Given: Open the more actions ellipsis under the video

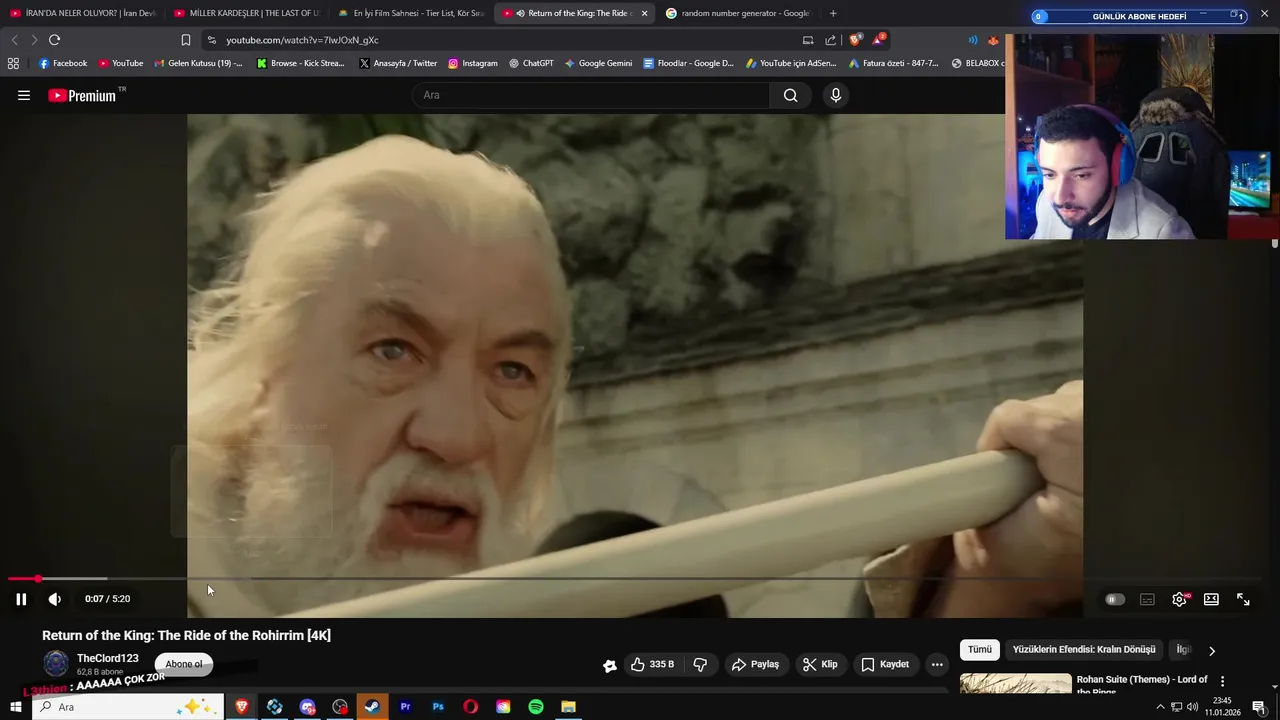Looking at the screenshot, I should point(937,664).
